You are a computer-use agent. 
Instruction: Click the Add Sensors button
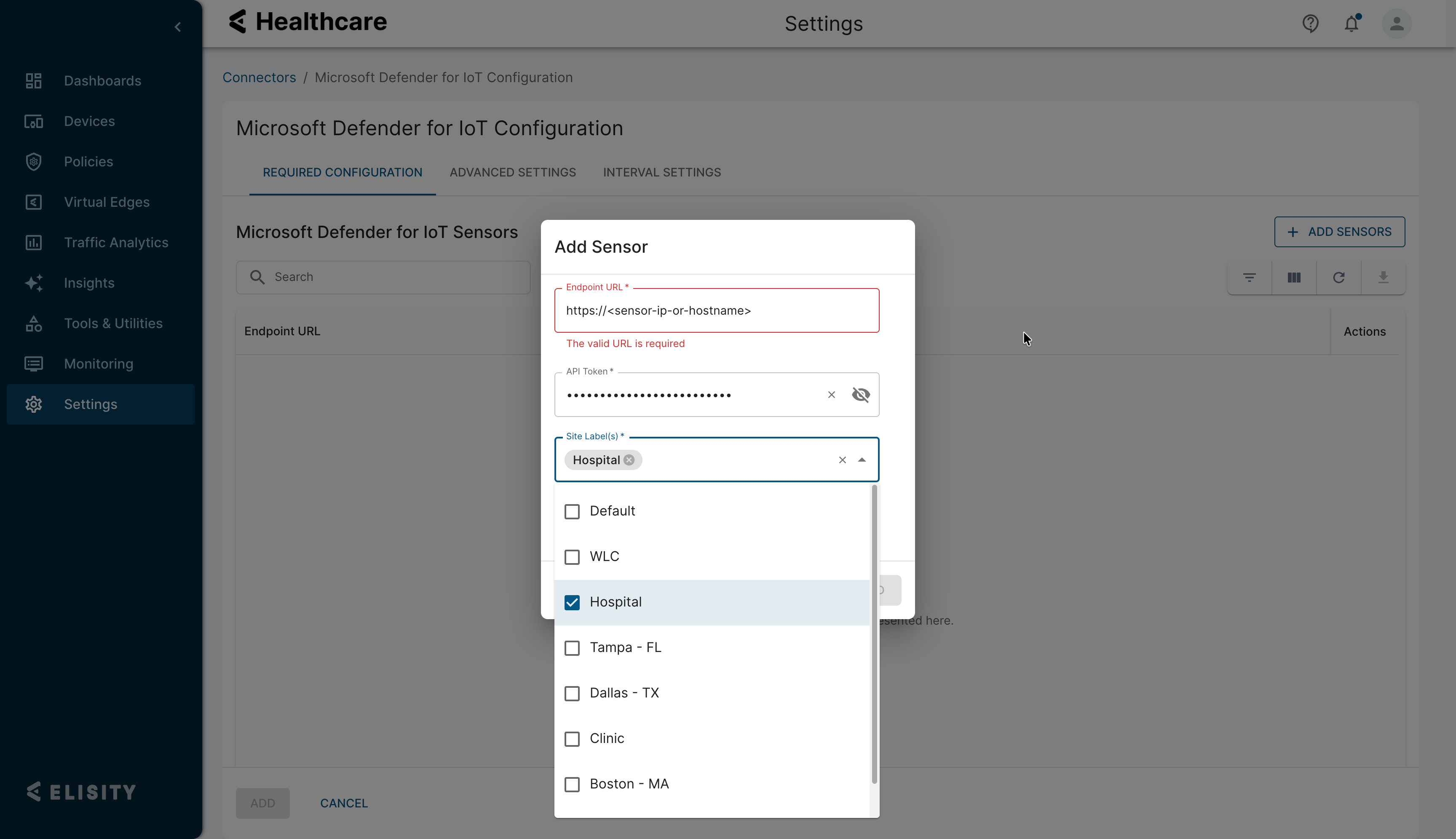[x=1339, y=232]
